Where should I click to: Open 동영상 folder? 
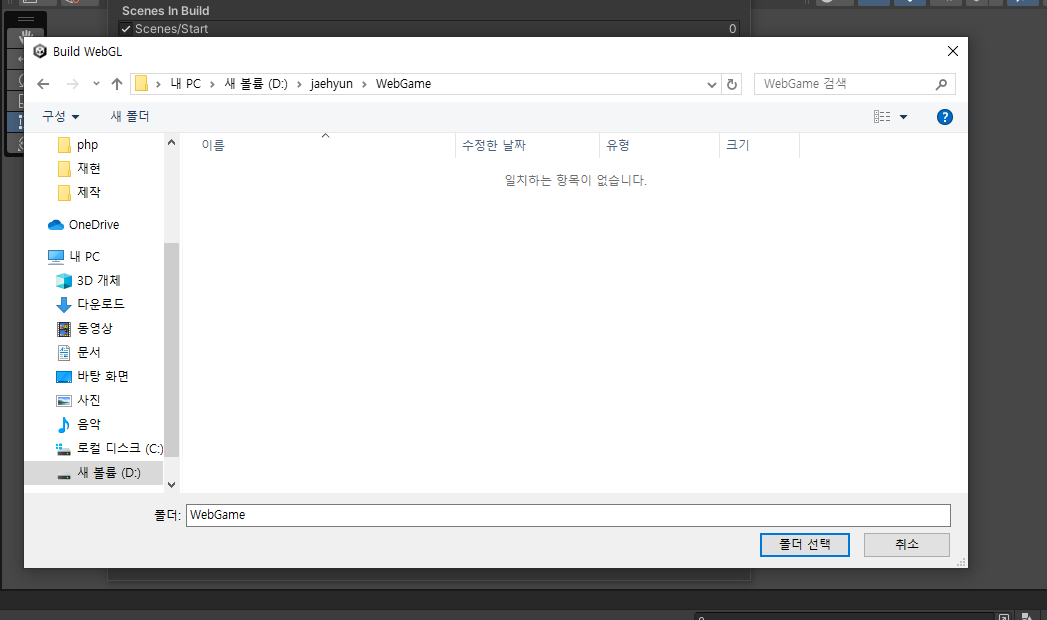tap(94, 328)
